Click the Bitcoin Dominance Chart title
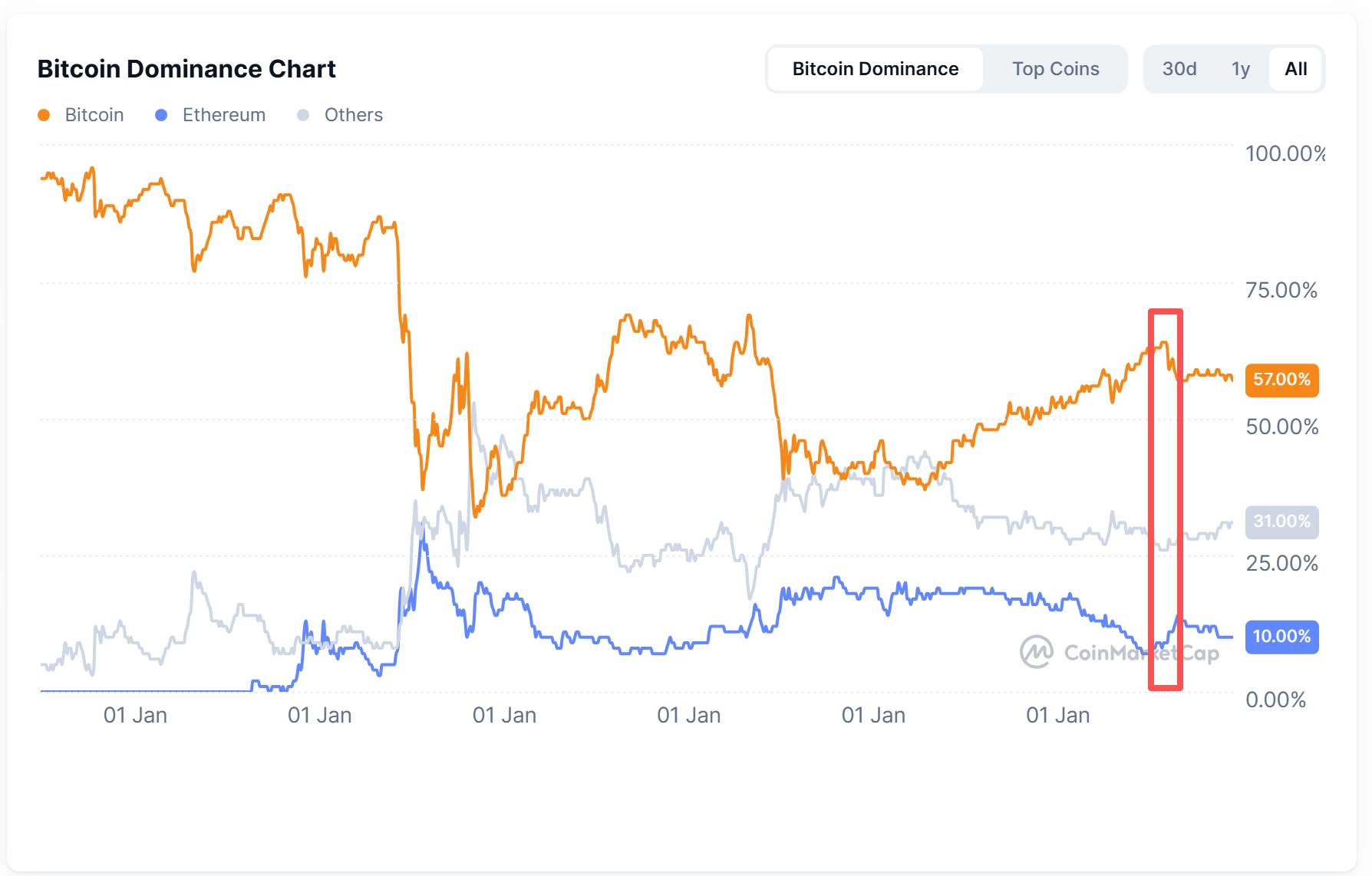 (186, 69)
